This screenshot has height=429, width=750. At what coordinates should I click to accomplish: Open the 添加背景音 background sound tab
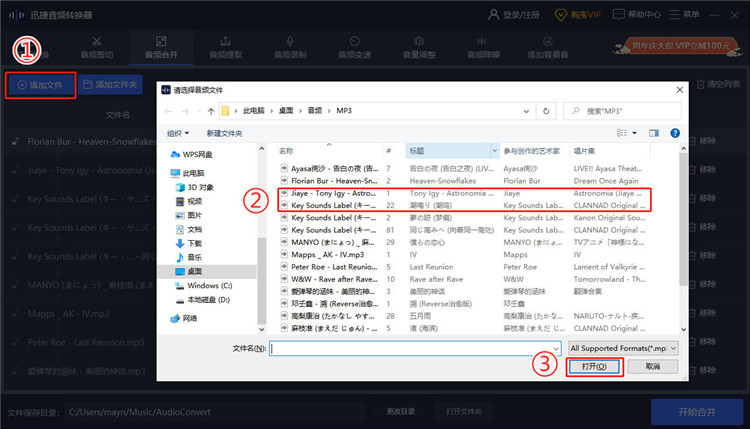coord(548,48)
